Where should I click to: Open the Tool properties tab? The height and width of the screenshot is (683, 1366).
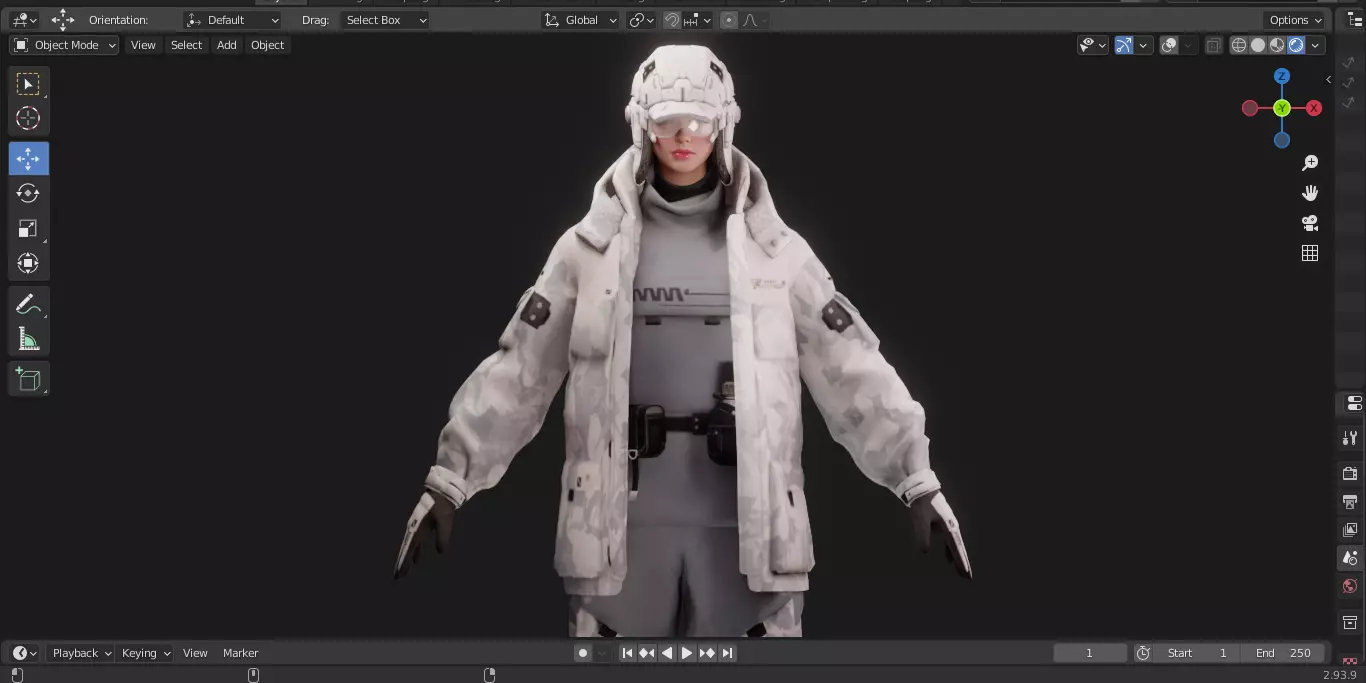(x=1350, y=438)
